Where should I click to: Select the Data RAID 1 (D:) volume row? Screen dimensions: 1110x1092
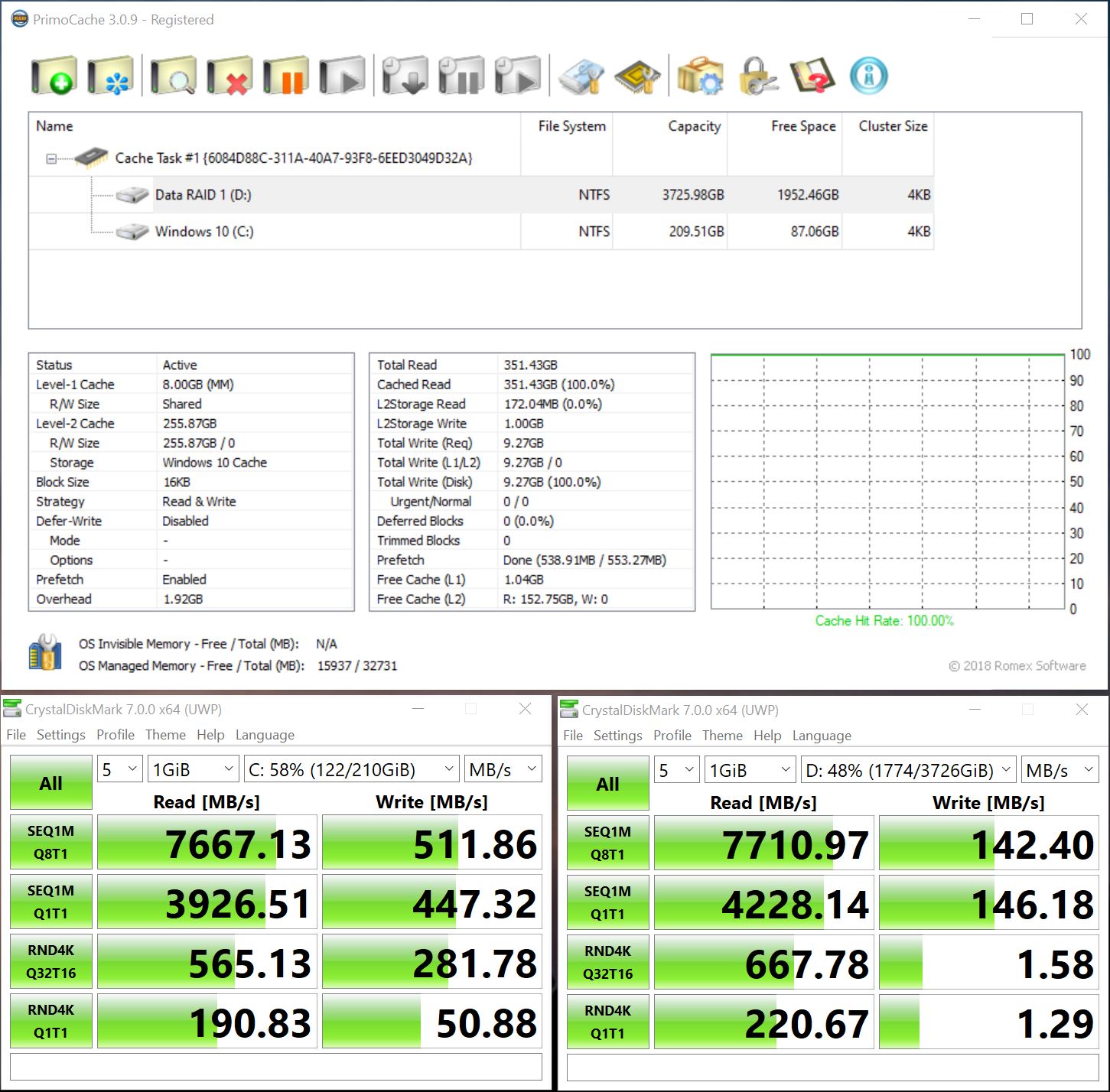tap(480, 195)
